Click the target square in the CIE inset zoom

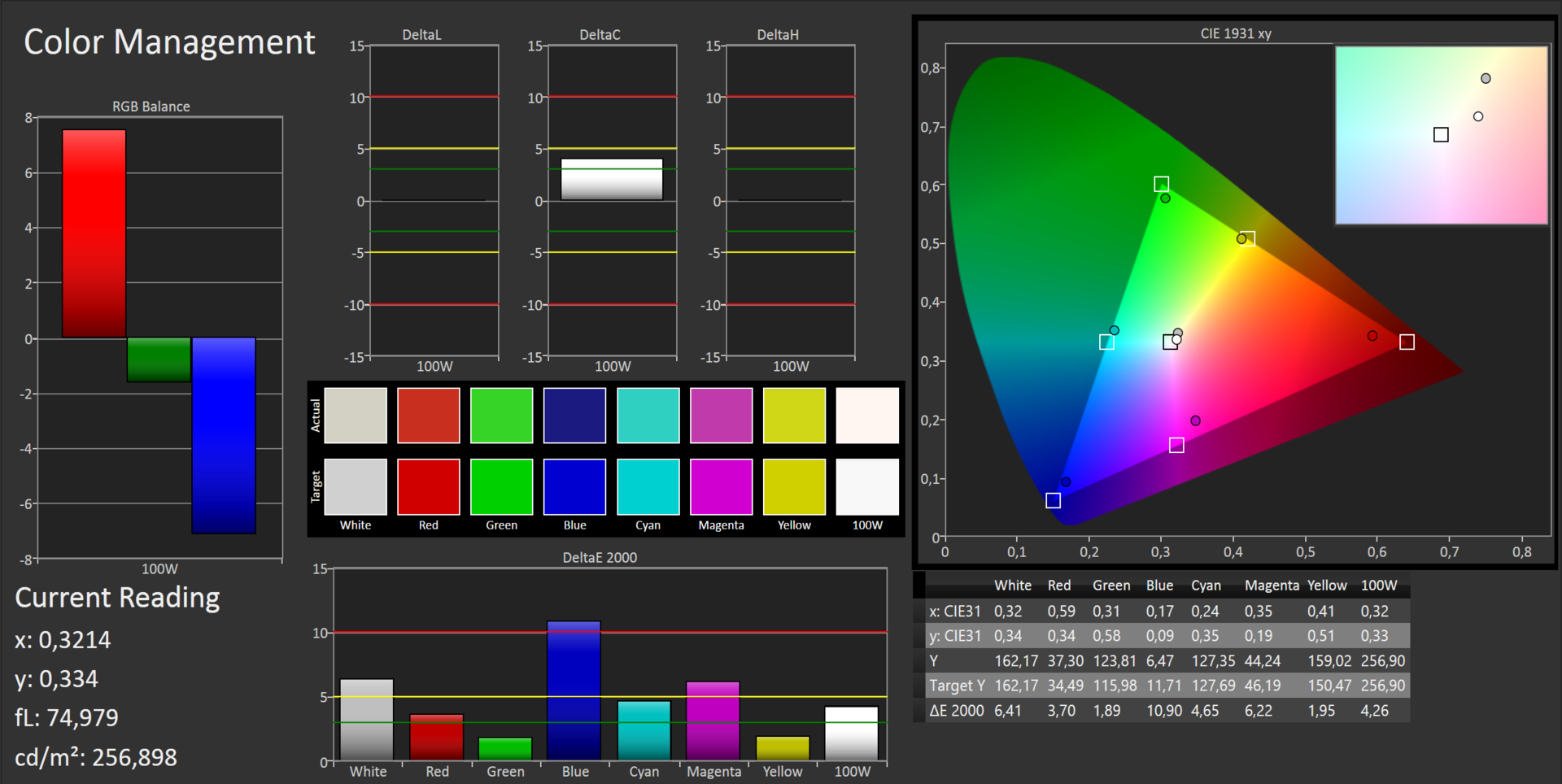pyautogui.click(x=1441, y=135)
